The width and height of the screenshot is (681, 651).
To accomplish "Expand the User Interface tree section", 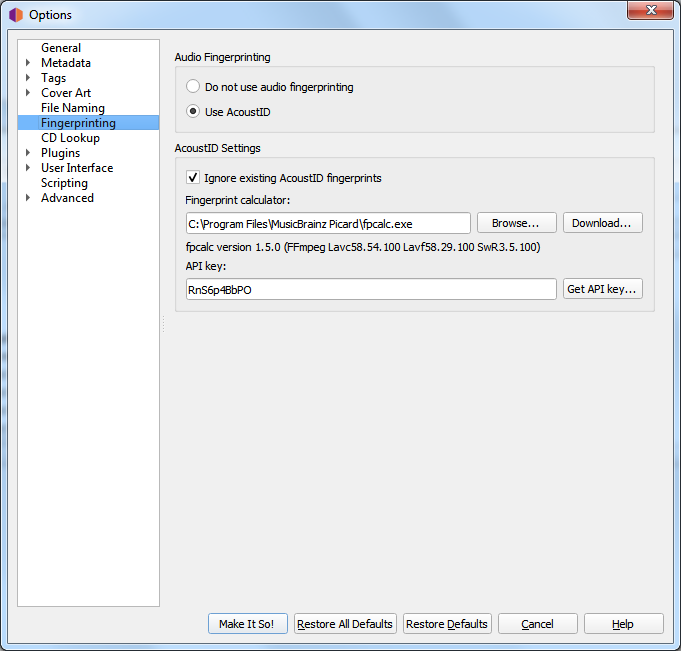I will (28, 168).
